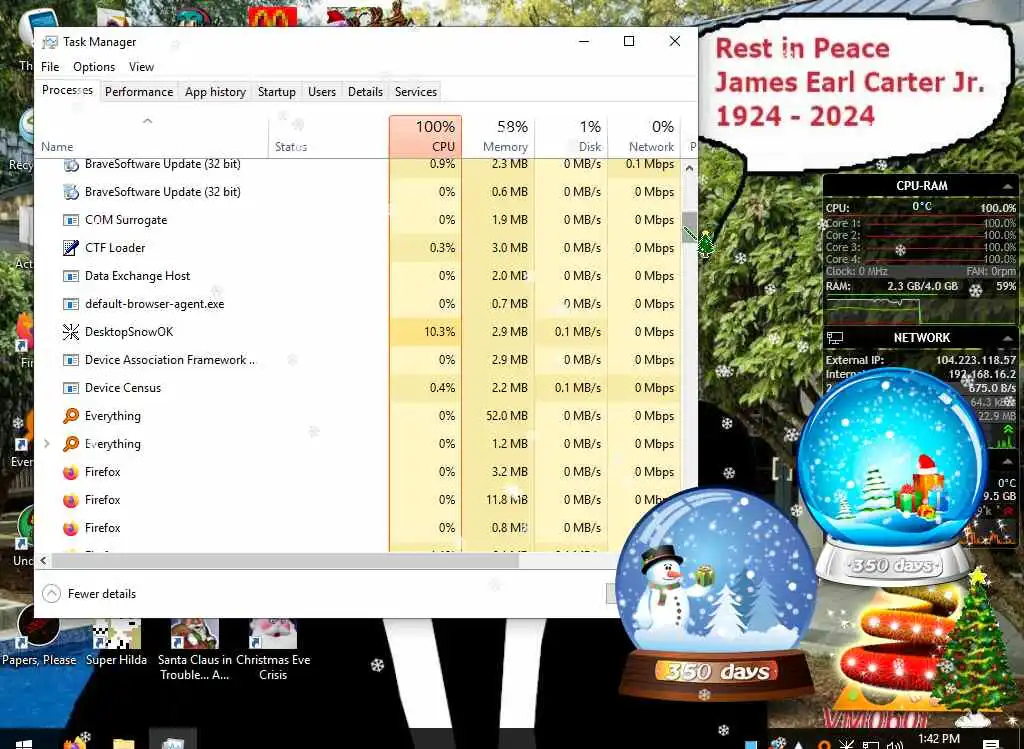The image size is (1024, 749).
Task: Open the Options menu
Action: pos(94,67)
